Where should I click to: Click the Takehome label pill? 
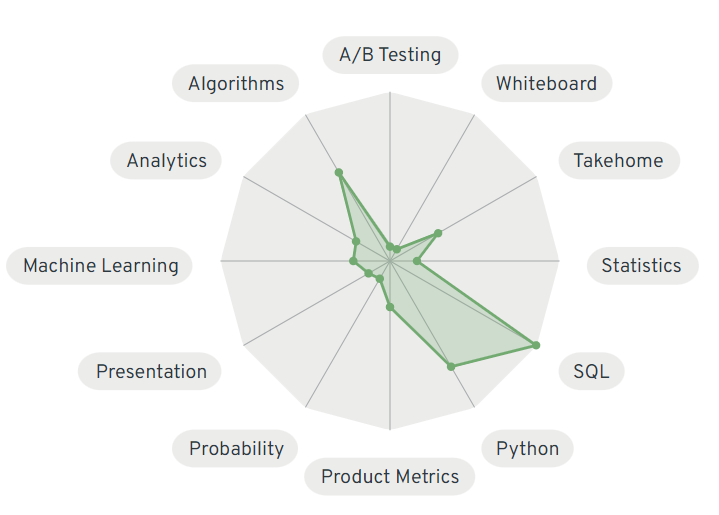618,160
